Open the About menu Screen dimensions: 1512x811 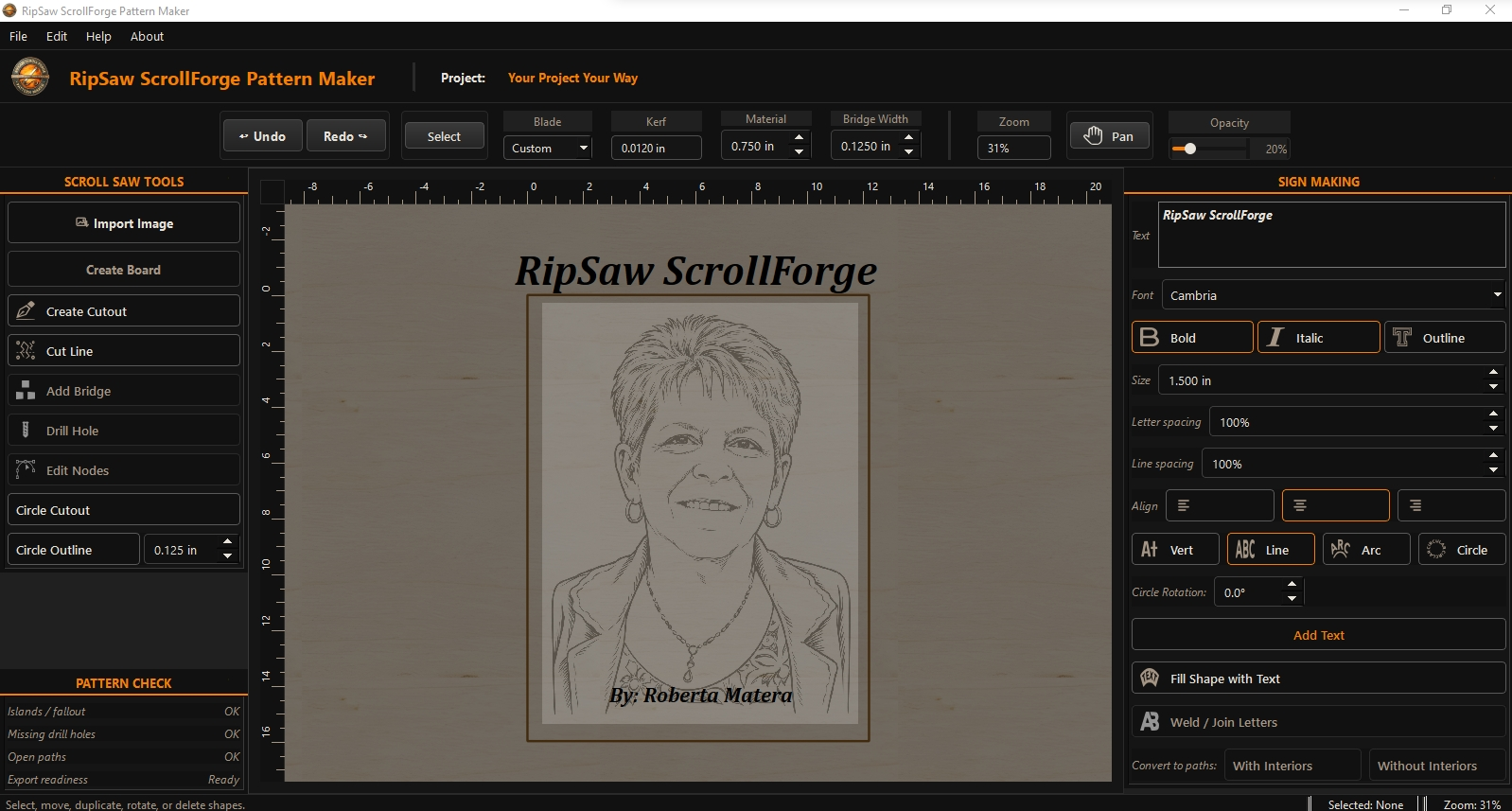click(147, 36)
